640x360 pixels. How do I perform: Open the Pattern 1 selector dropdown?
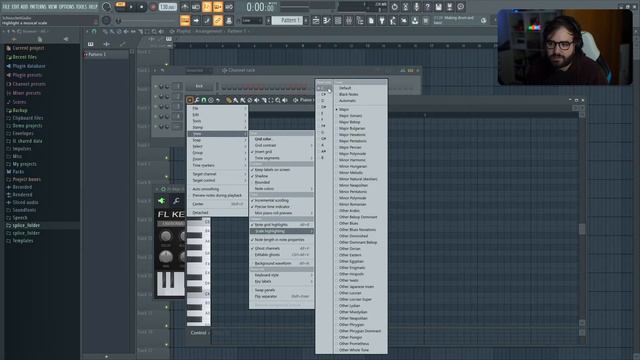288,20
